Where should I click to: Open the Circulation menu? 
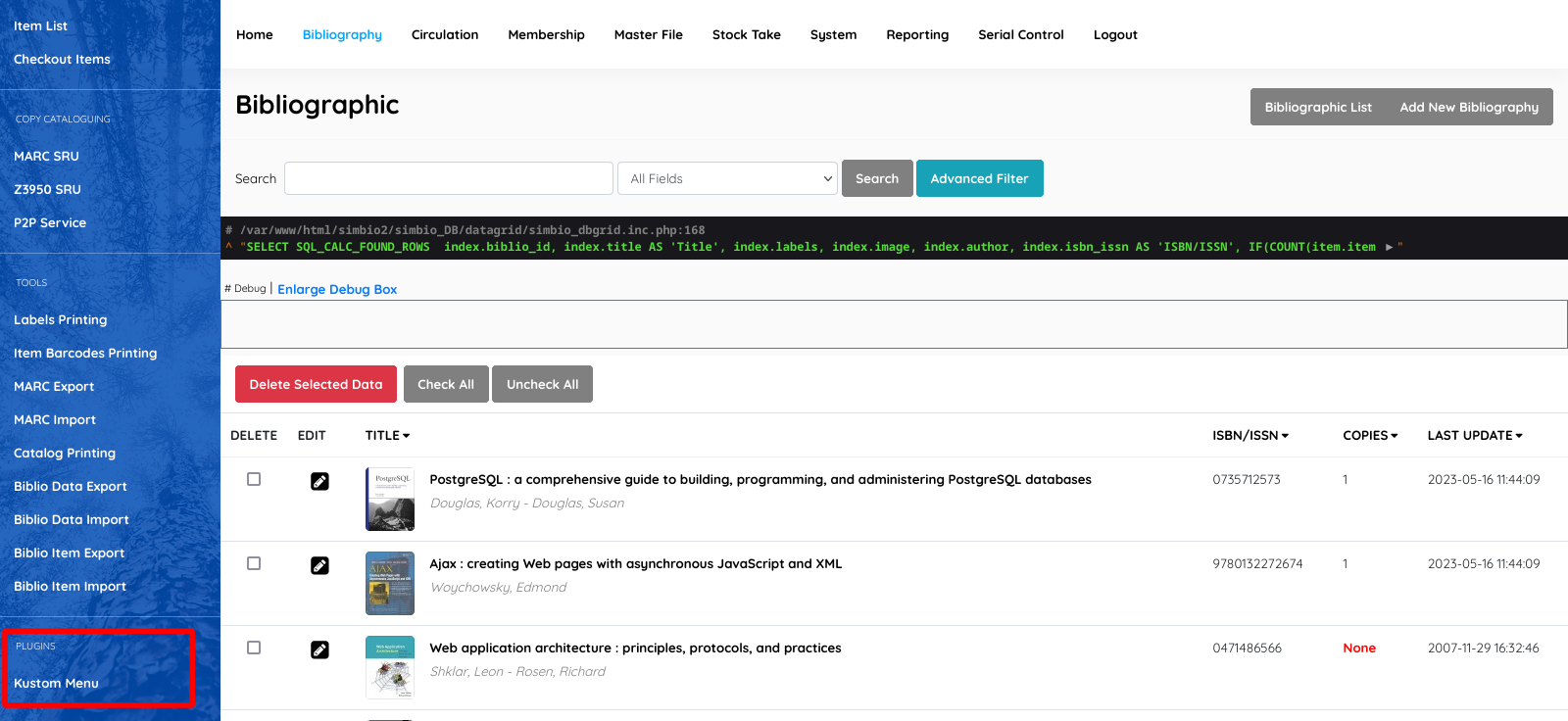point(445,34)
